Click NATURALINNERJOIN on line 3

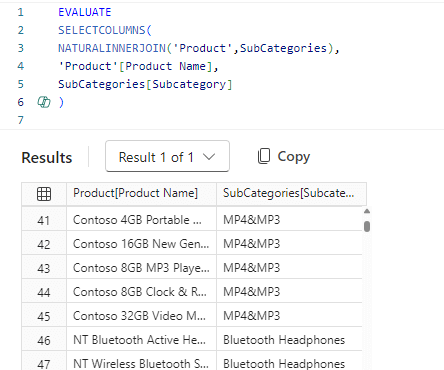(112, 48)
